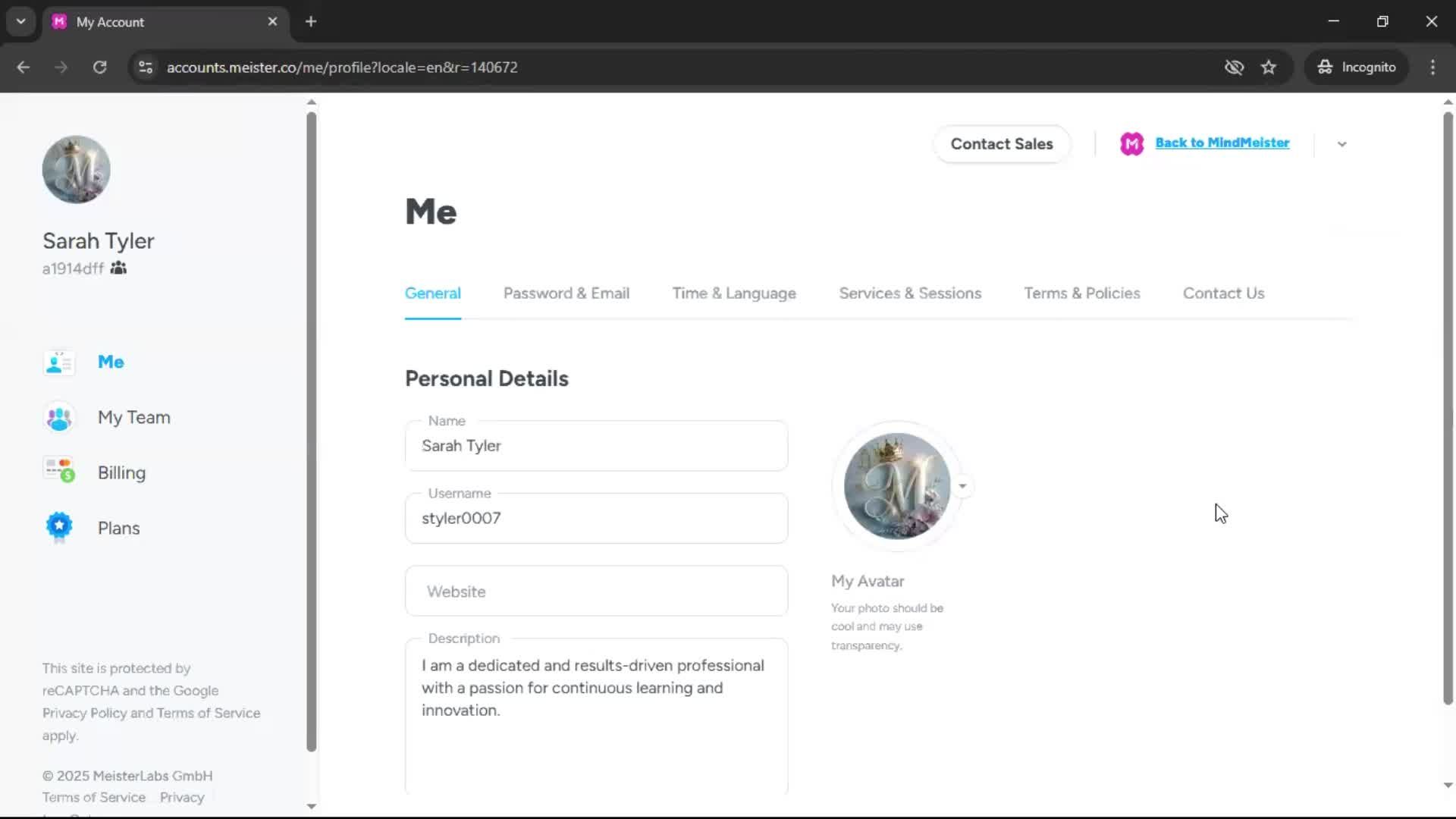Switch to the Services & Sessions tab
This screenshot has width=1456, height=819.
coord(910,293)
